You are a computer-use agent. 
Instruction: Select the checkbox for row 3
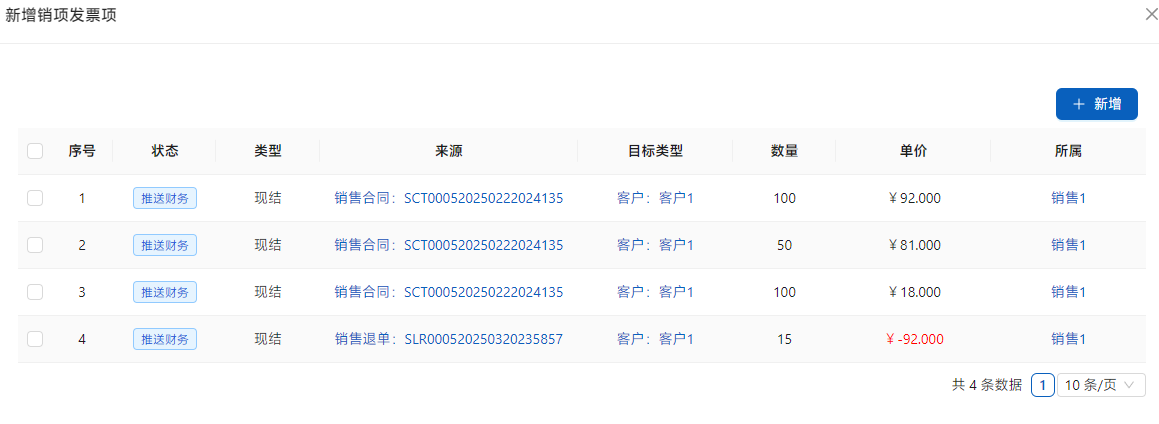35,292
